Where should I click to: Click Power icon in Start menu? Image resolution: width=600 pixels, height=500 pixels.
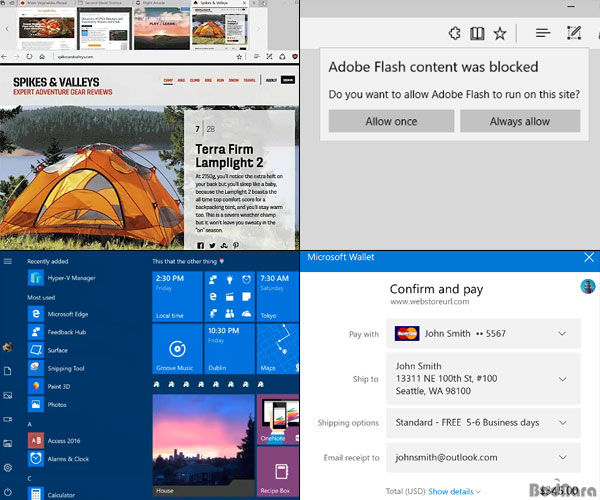pyautogui.click(x=8, y=492)
